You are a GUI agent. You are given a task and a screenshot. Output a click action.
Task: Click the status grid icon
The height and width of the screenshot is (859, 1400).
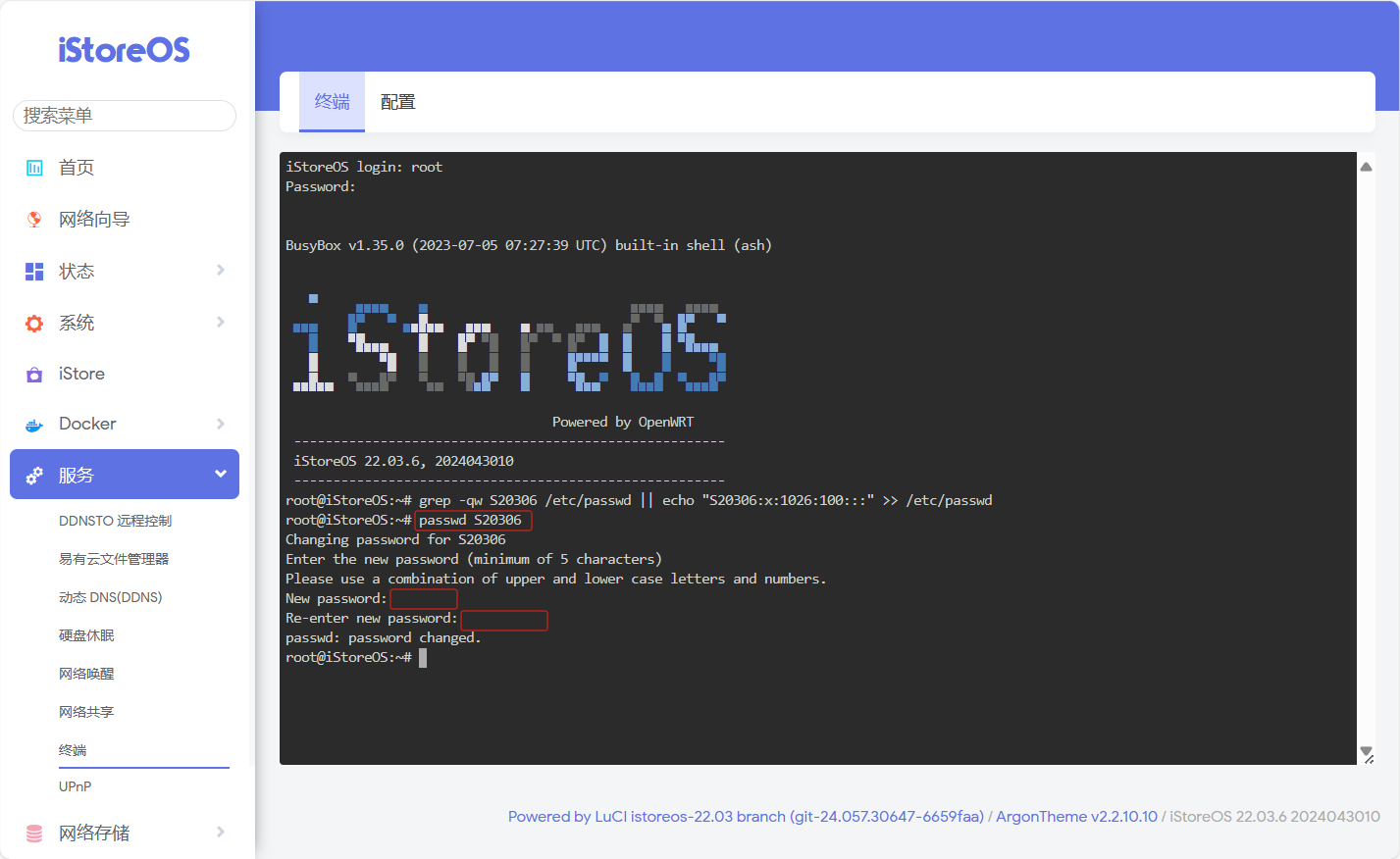click(x=34, y=272)
